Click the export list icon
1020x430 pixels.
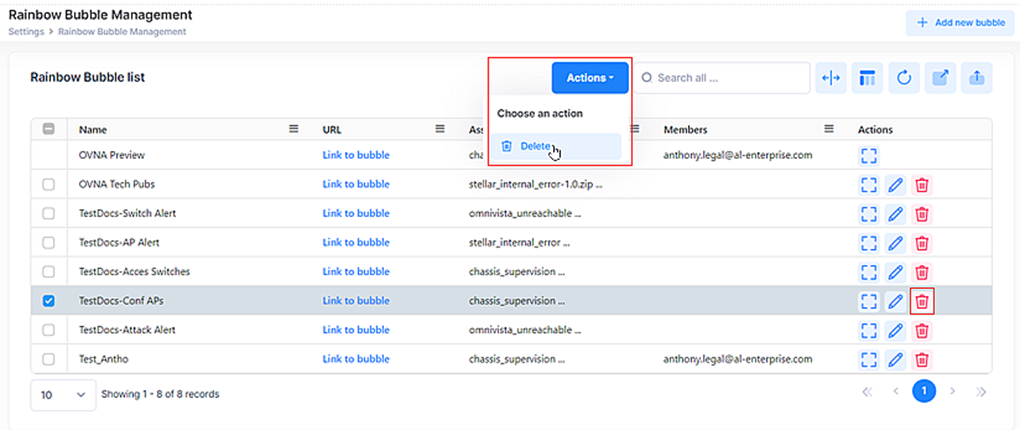click(x=941, y=78)
